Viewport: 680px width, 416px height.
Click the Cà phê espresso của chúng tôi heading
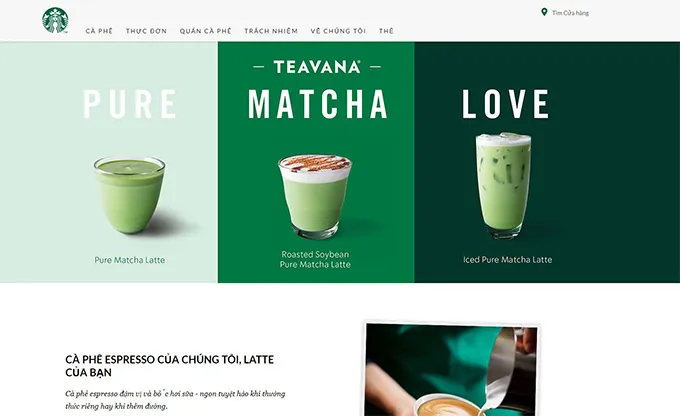(170, 366)
